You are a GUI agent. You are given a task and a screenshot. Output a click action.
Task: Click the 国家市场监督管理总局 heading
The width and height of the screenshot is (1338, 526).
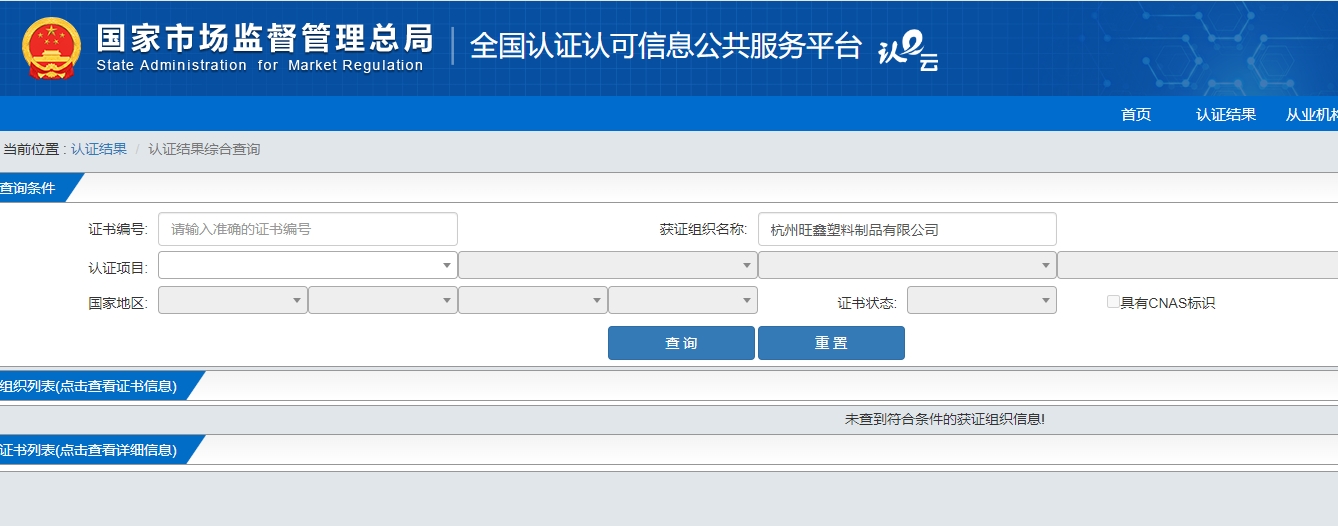pos(265,38)
